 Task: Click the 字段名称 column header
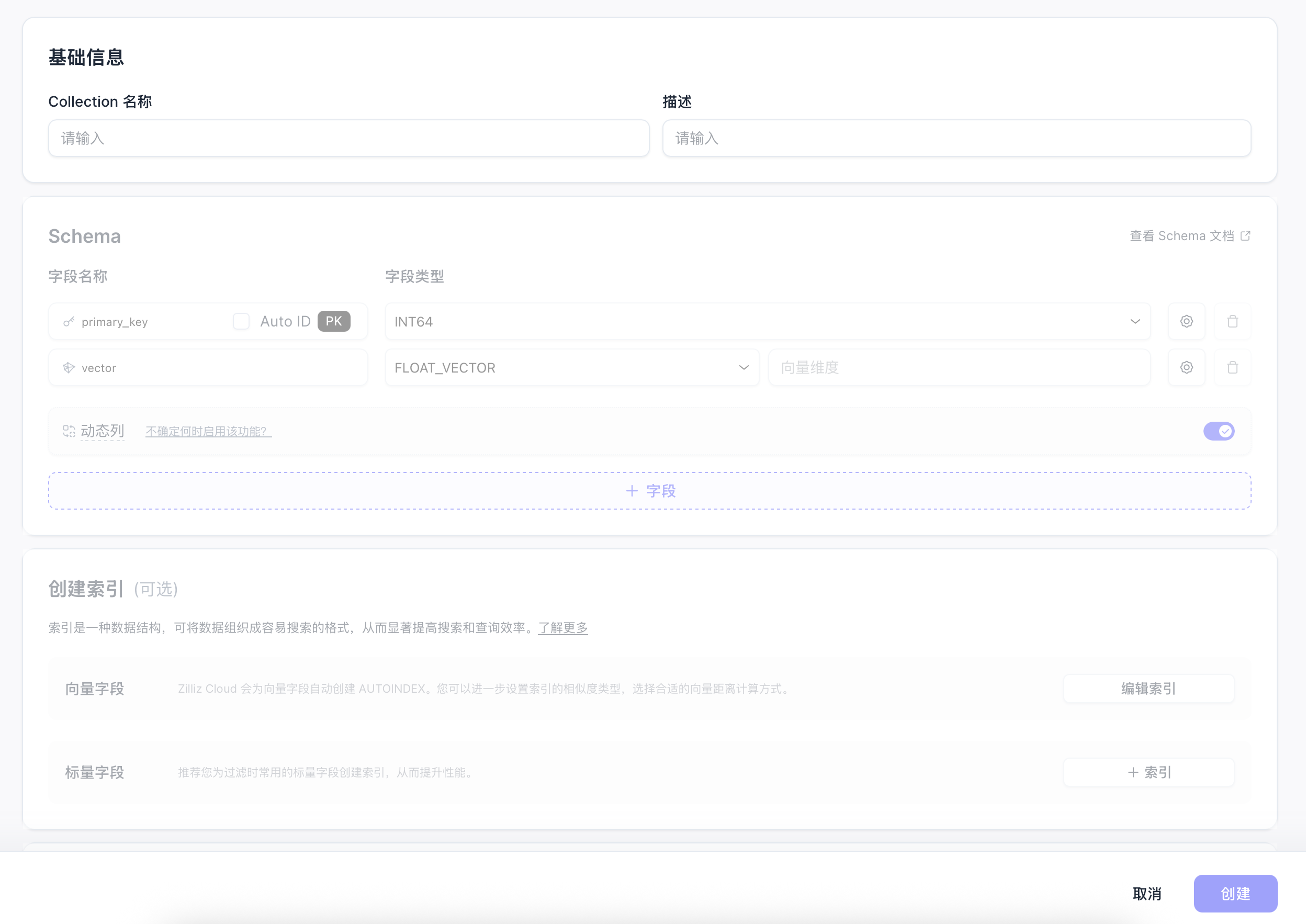click(x=78, y=276)
